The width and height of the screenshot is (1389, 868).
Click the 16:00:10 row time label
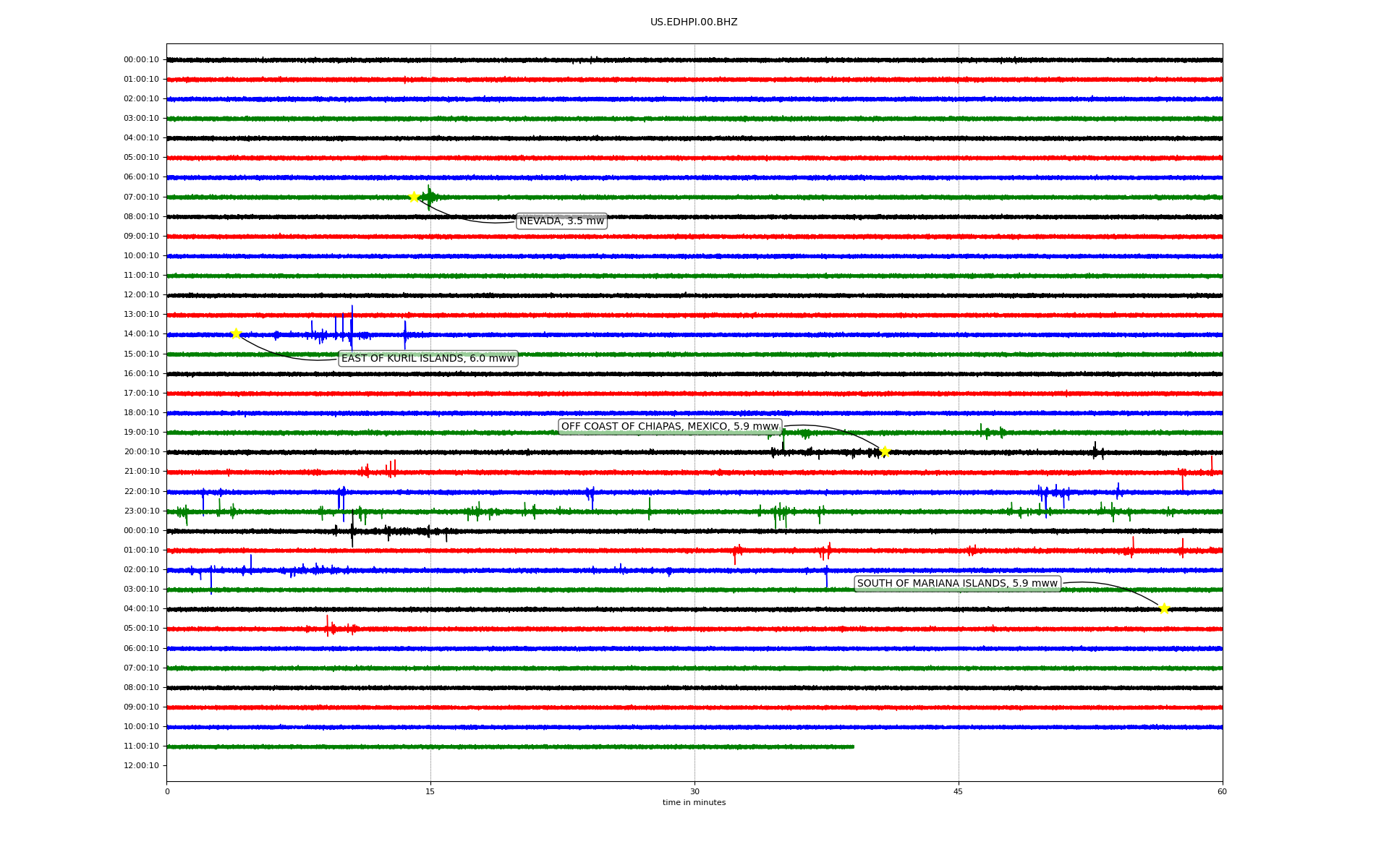click(x=141, y=374)
